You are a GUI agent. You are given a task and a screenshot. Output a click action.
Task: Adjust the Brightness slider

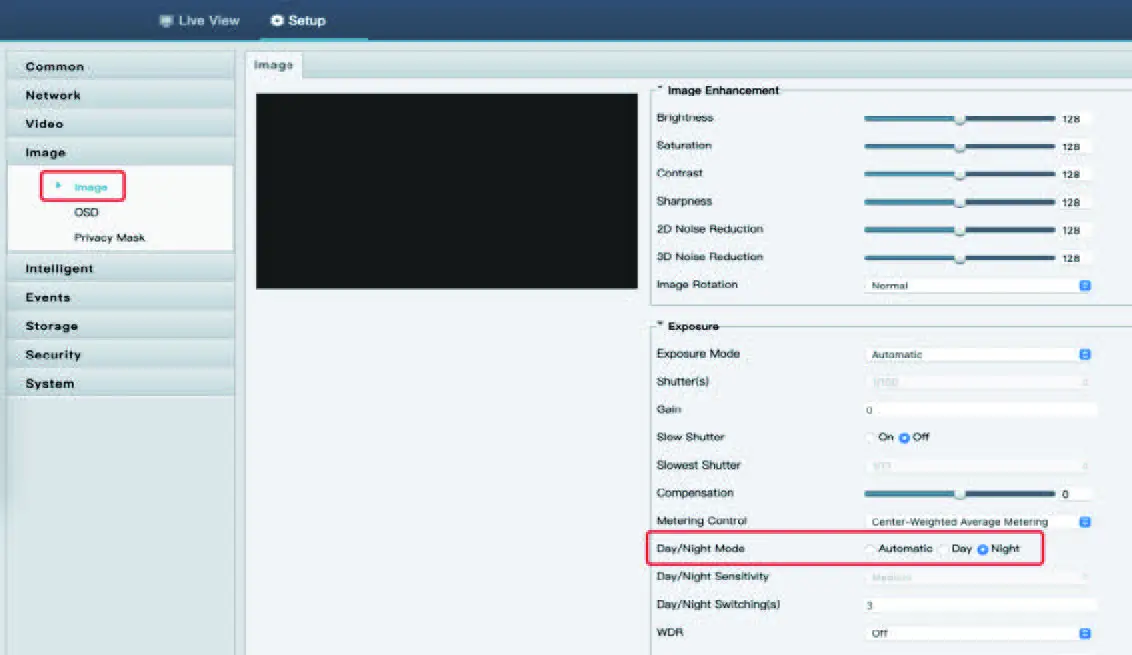coord(959,118)
